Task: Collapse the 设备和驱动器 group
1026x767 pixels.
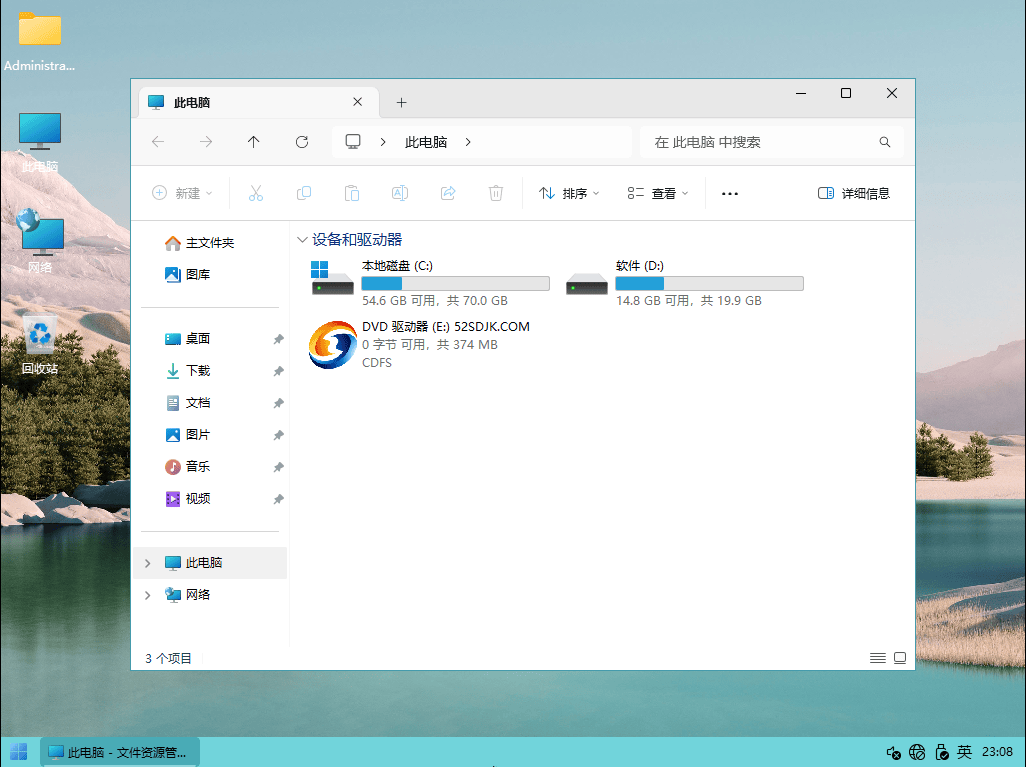Action: click(x=302, y=240)
